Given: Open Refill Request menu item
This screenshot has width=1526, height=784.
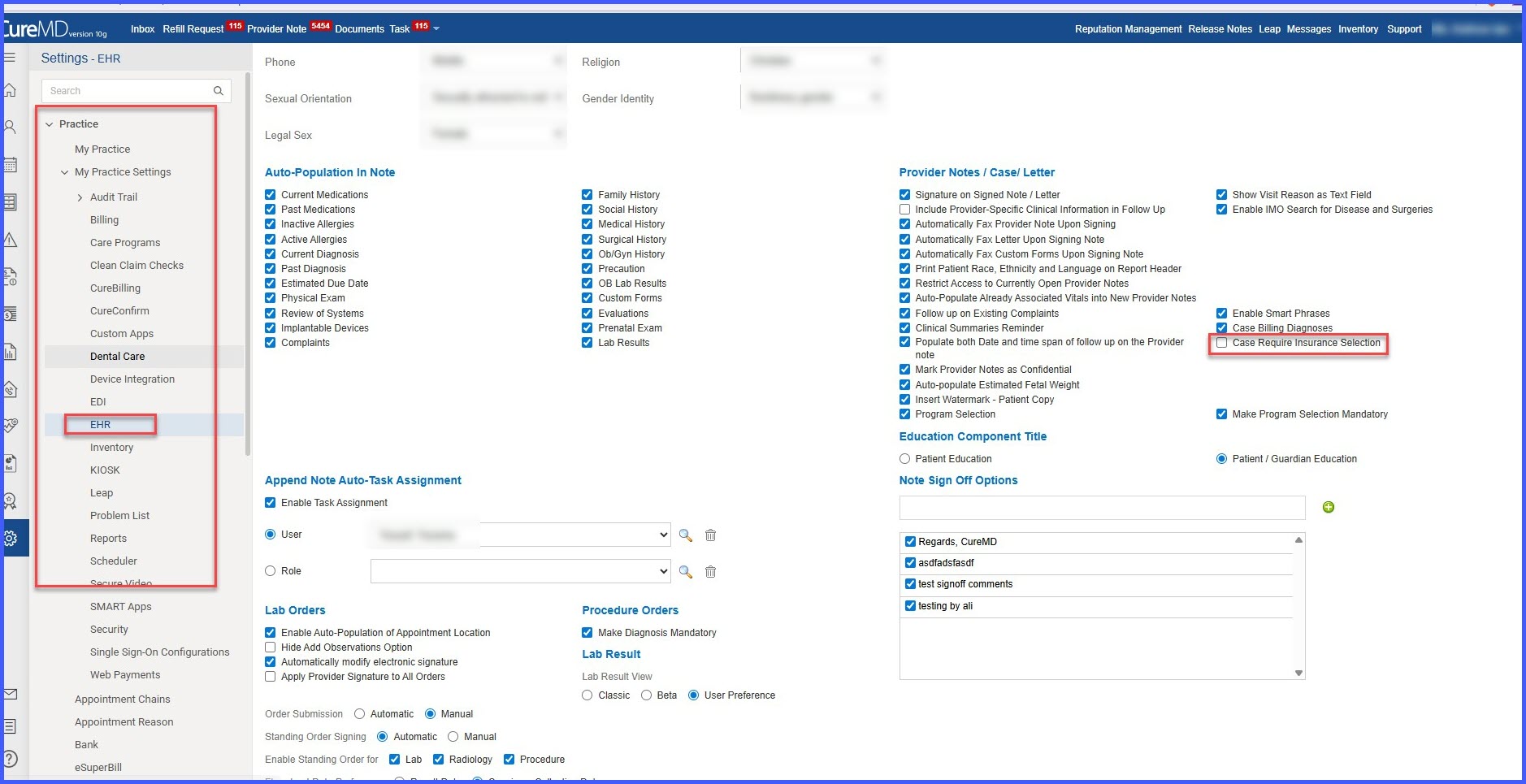Looking at the screenshot, I should [x=193, y=29].
